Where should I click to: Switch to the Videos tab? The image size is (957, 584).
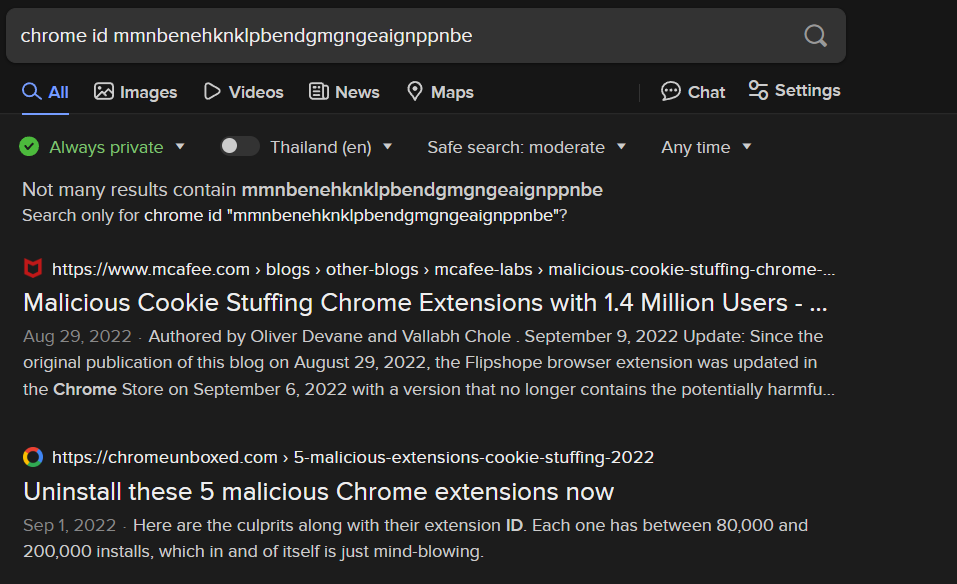[243, 92]
